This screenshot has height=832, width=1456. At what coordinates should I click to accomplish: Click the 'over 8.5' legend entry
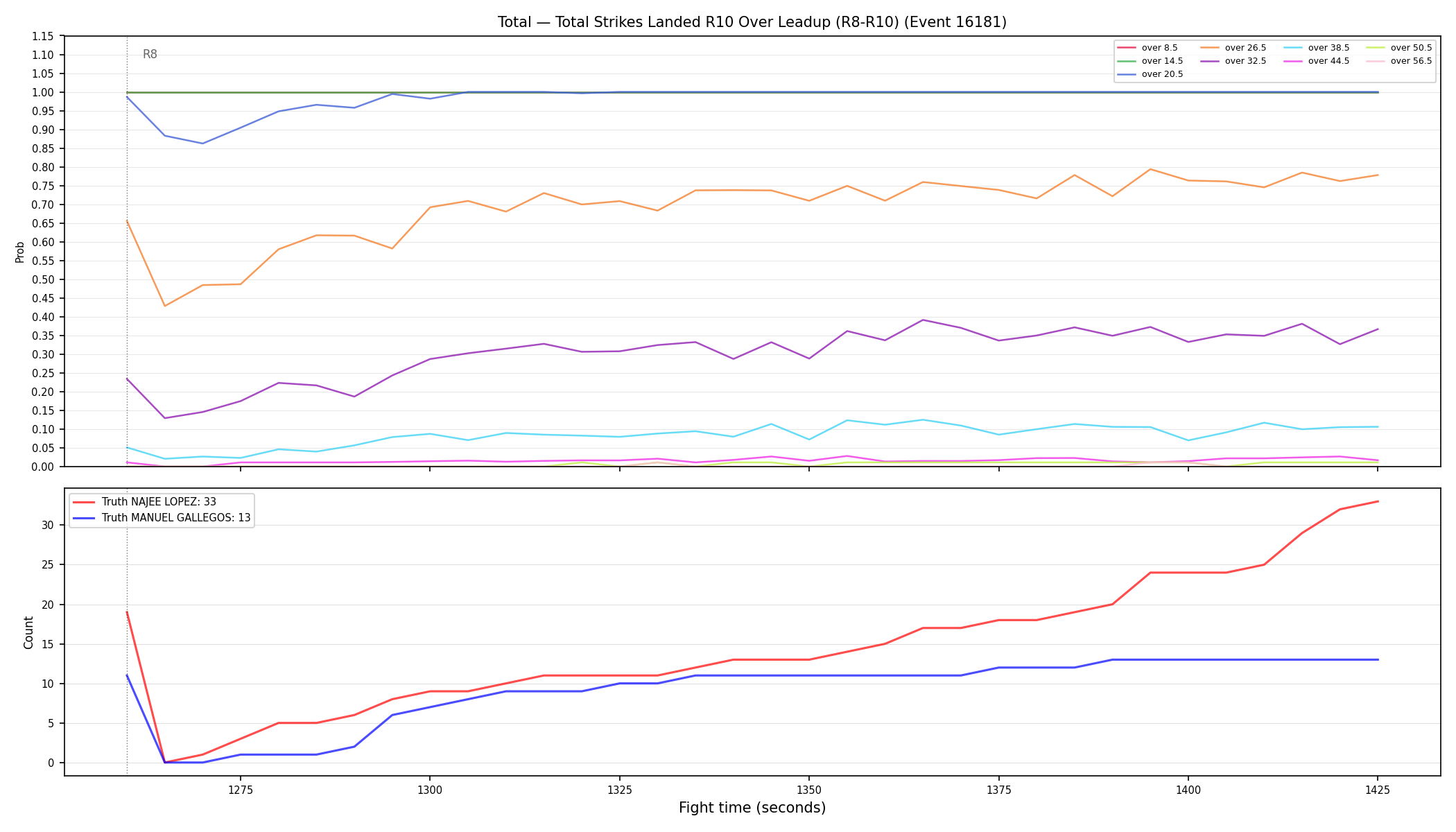1147,48
